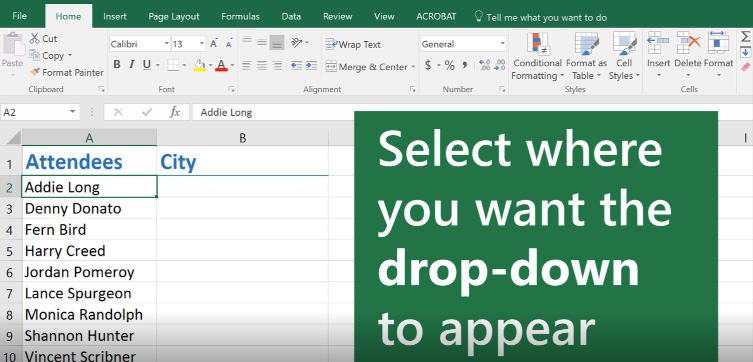Click the Name Box showing A2
The height and width of the screenshot is (362, 753).
pos(40,112)
